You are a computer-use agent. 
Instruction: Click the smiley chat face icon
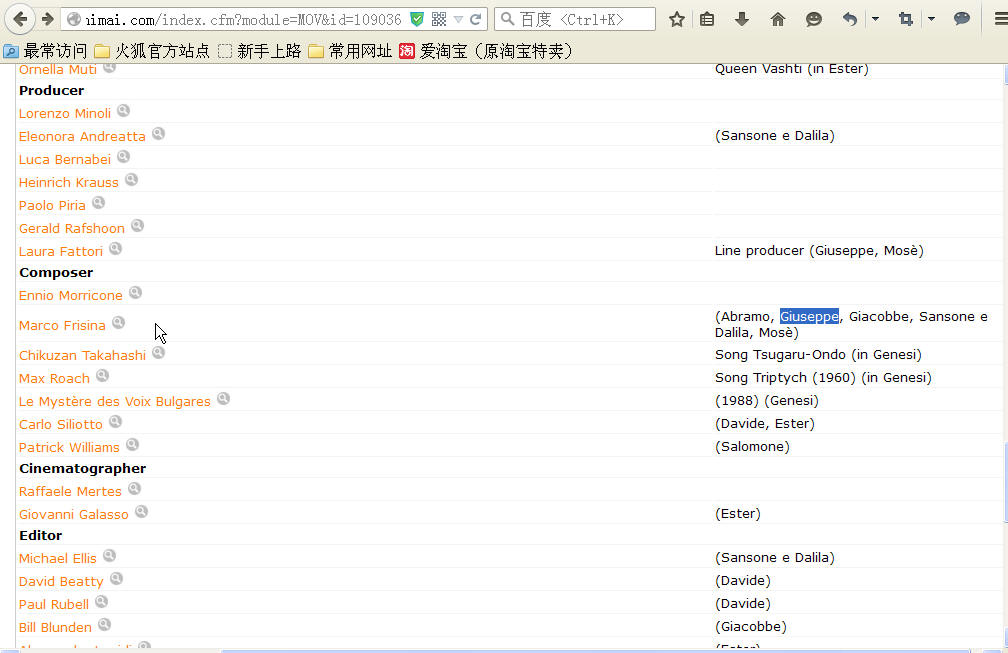[814, 19]
